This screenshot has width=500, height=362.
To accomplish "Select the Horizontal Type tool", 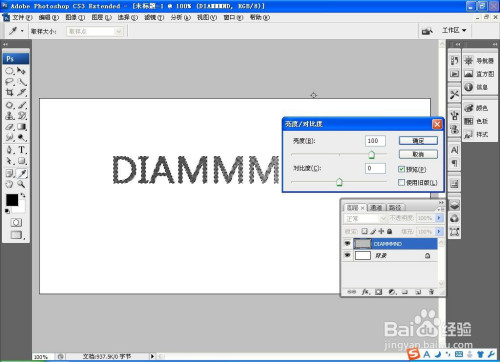I will [22, 150].
